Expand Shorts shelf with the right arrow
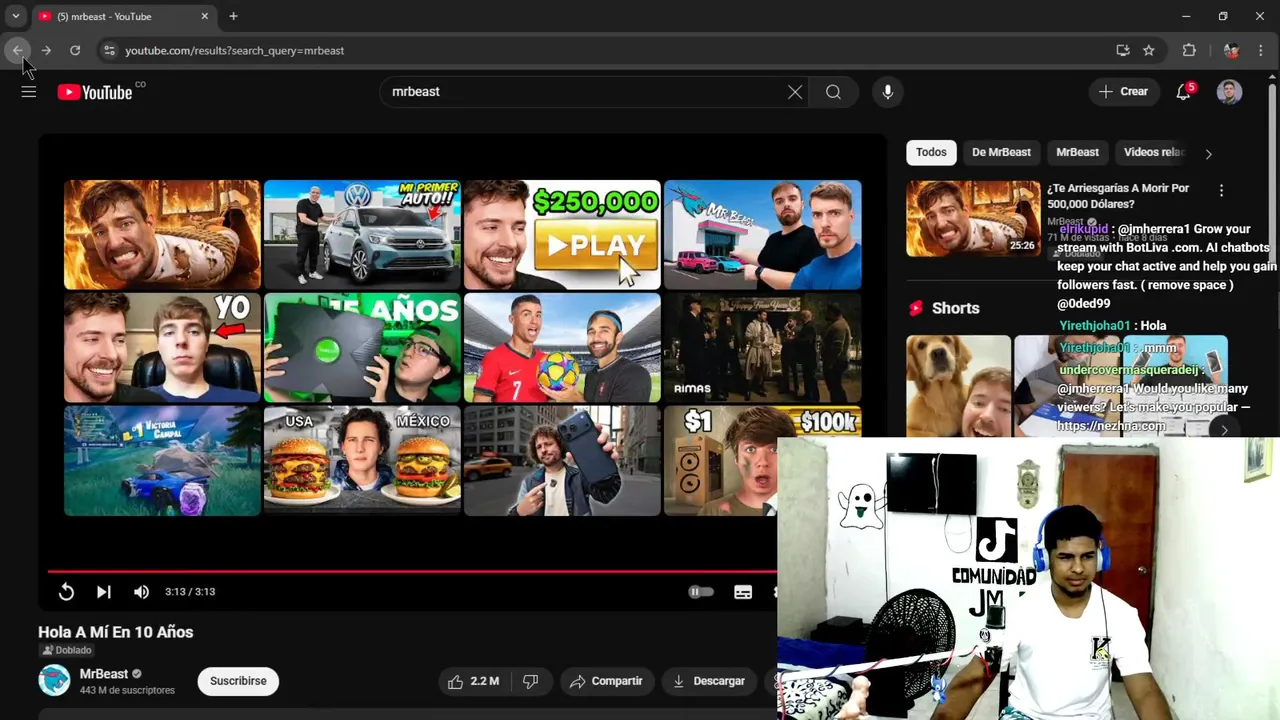1280x720 pixels. [x=1224, y=429]
